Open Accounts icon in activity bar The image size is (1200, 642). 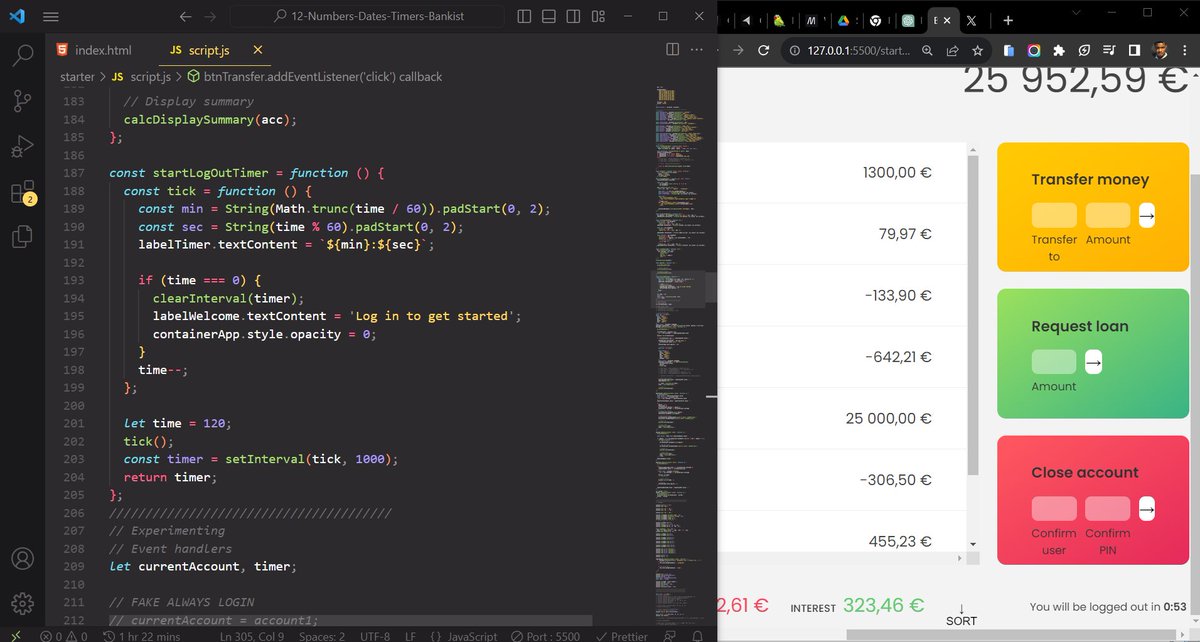click(22, 559)
